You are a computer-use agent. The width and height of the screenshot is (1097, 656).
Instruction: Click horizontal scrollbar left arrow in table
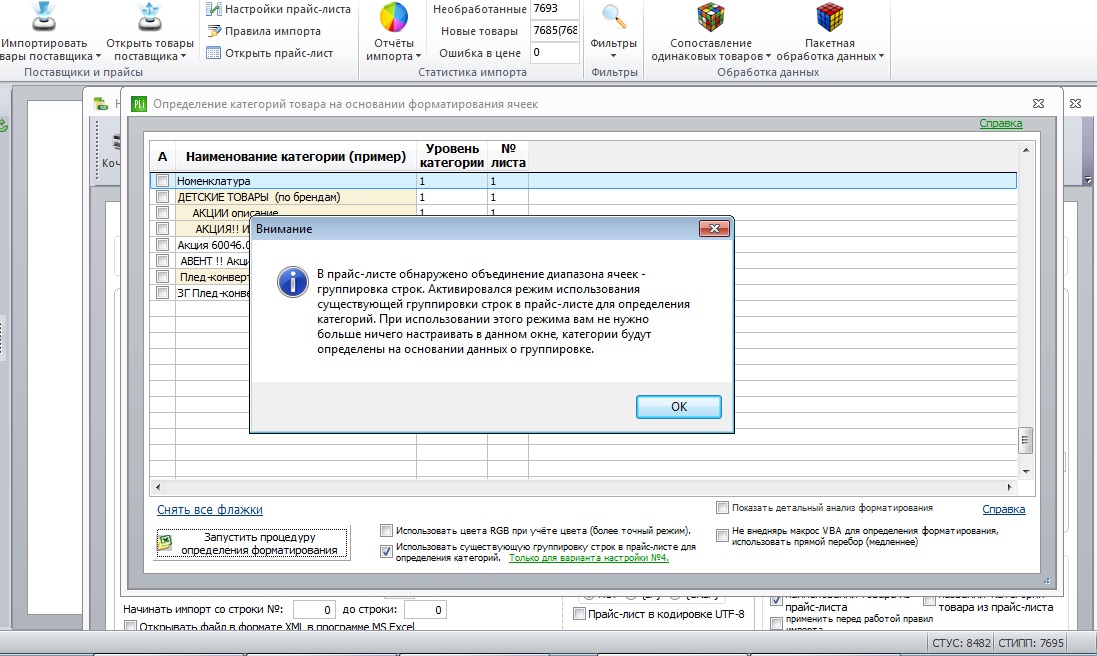coord(157,487)
